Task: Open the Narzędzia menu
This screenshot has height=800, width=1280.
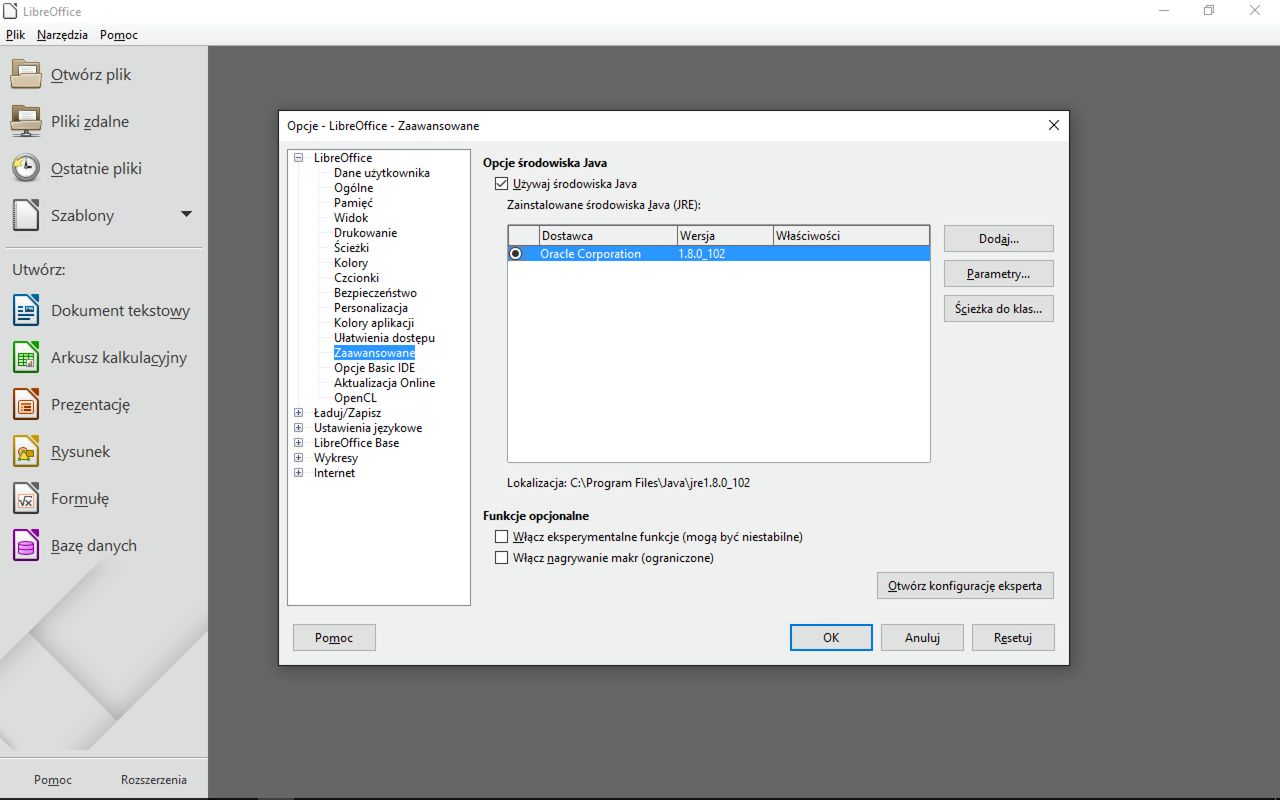Action: coord(62,35)
